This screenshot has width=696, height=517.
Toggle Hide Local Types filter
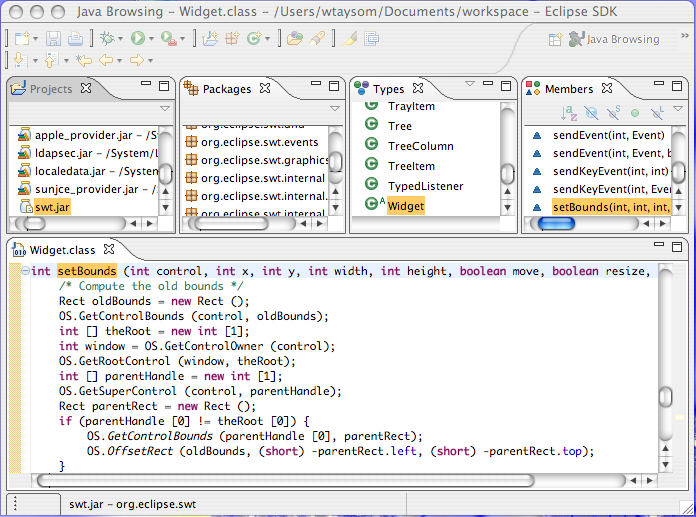tap(657, 113)
